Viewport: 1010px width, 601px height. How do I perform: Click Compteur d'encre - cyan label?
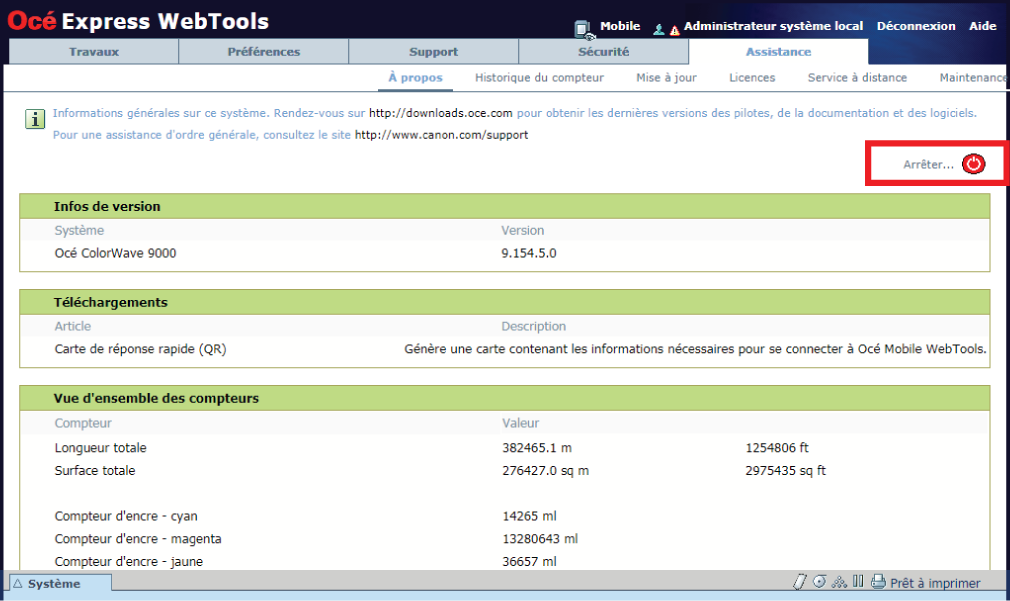(x=126, y=515)
